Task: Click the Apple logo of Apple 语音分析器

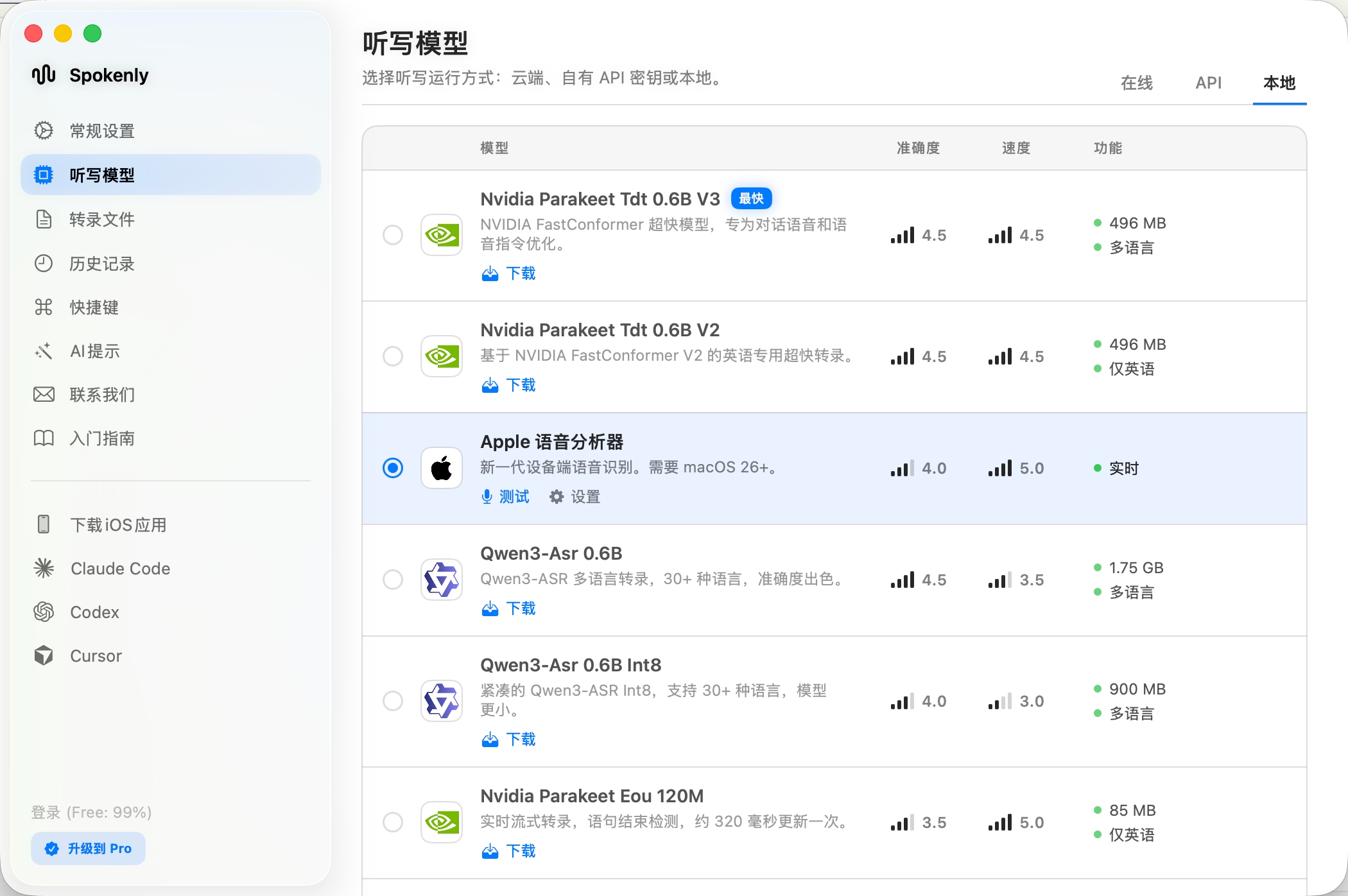Action: pos(442,468)
